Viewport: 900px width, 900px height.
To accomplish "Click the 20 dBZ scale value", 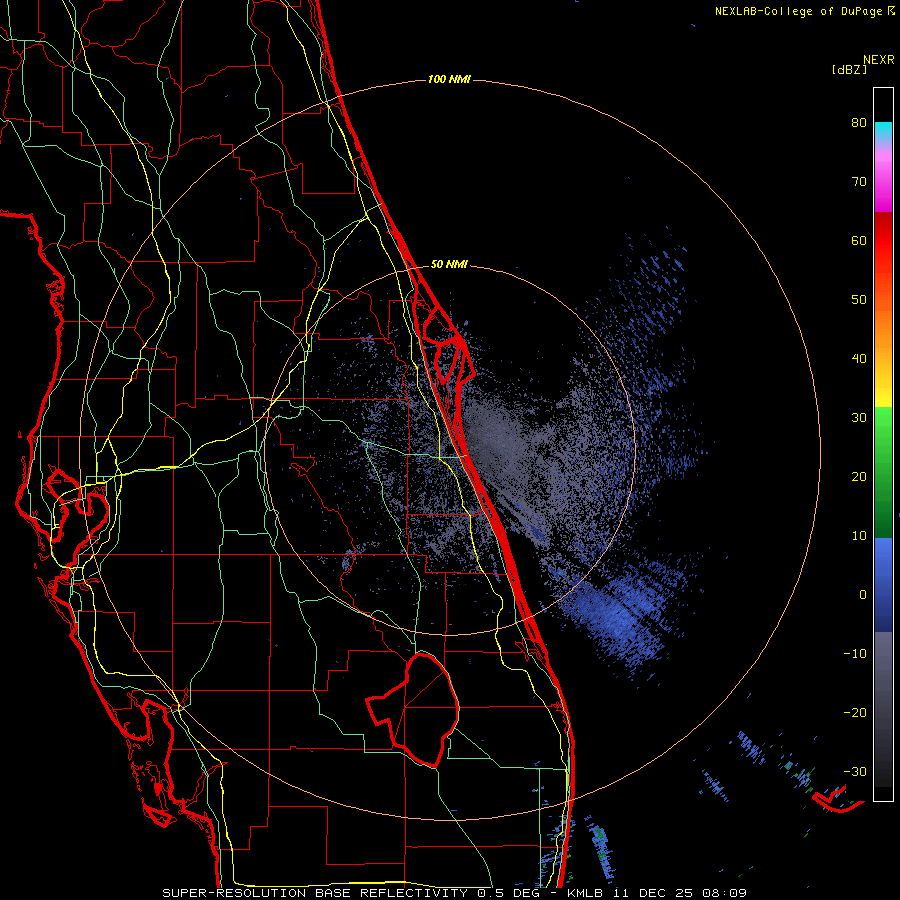I will click(859, 476).
